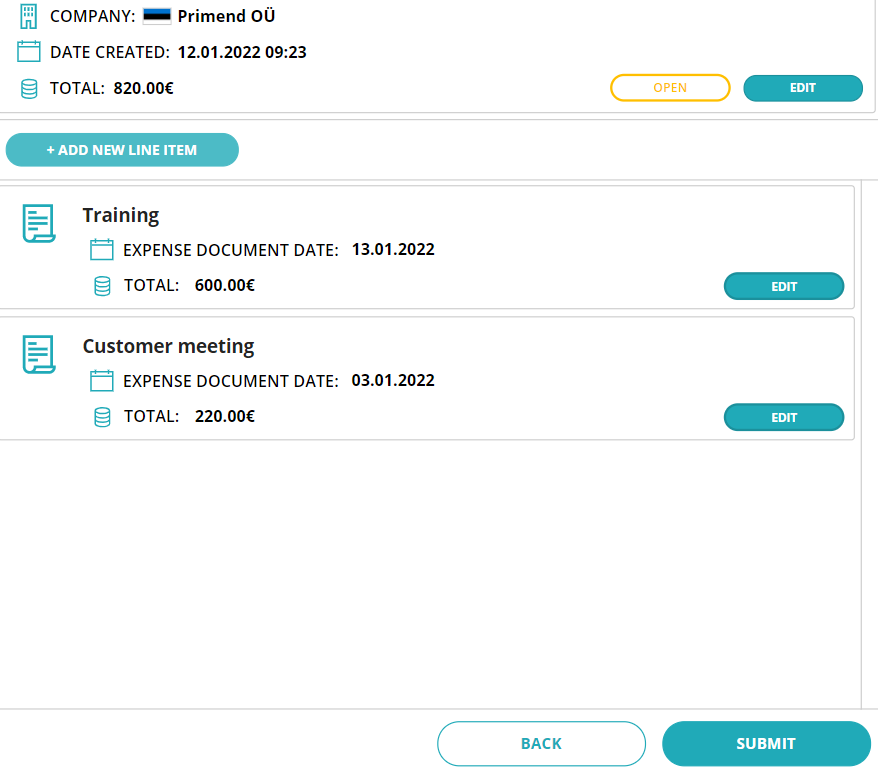Open the Customer meeting title
Screen dimensions: 878x778
pyautogui.click(x=169, y=346)
